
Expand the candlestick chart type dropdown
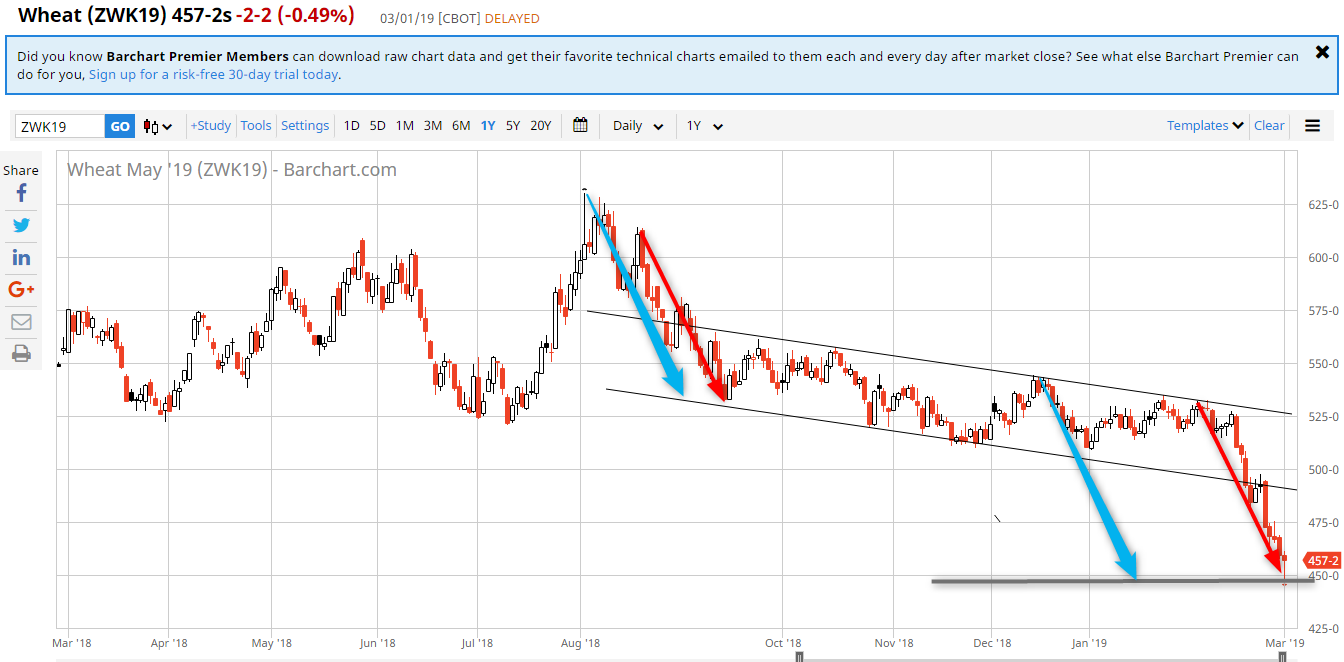pos(157,126)
